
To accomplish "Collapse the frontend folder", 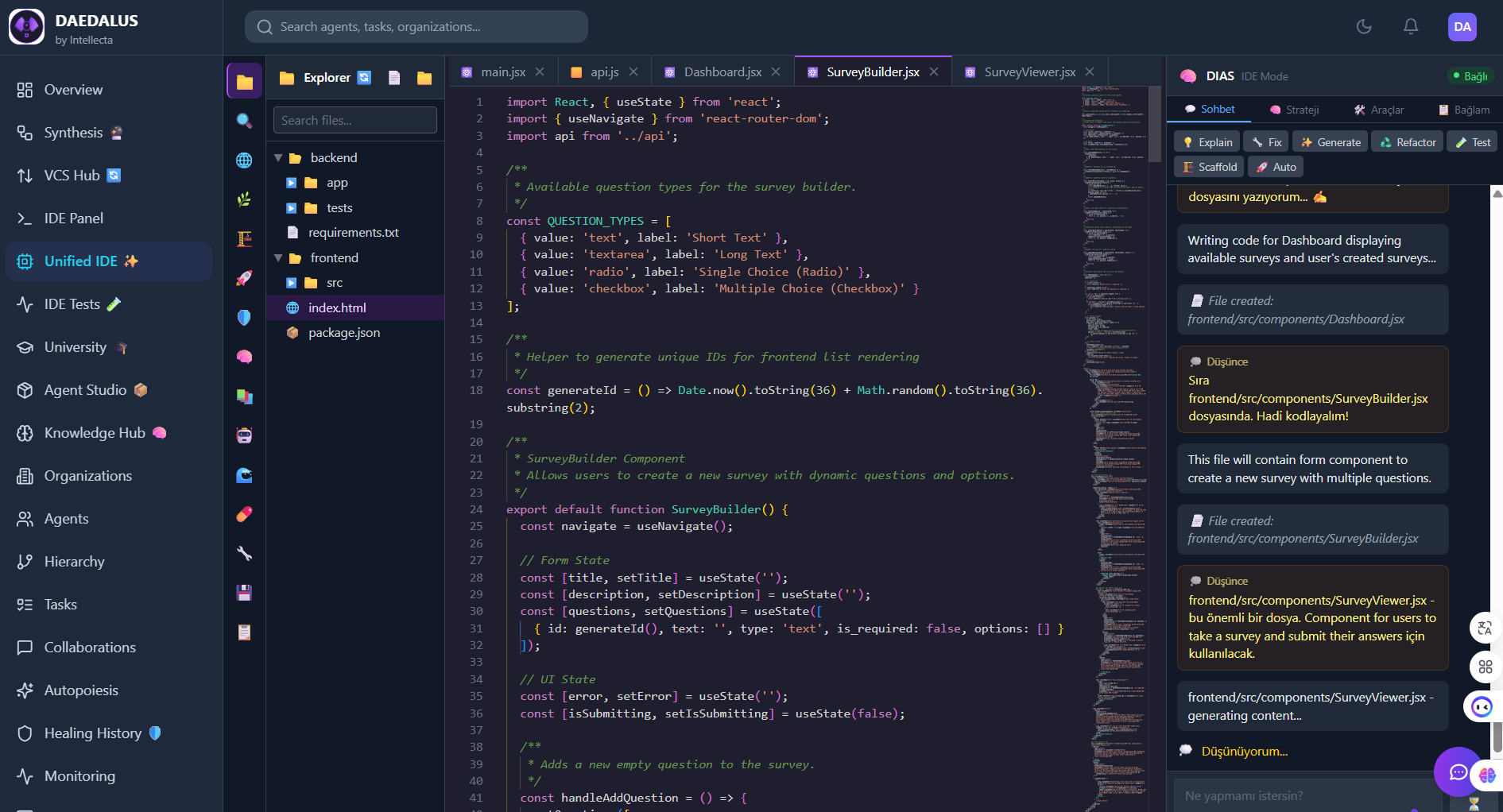I will click(278, 258).
